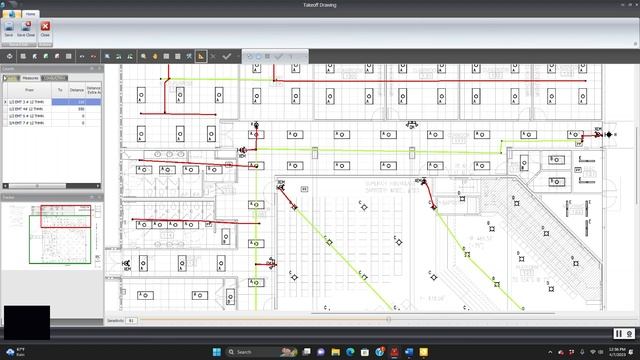Switch to the third tab after Measures
Image resolution: width=640 pixels, height=360 pixels.
tap(55, 78)
